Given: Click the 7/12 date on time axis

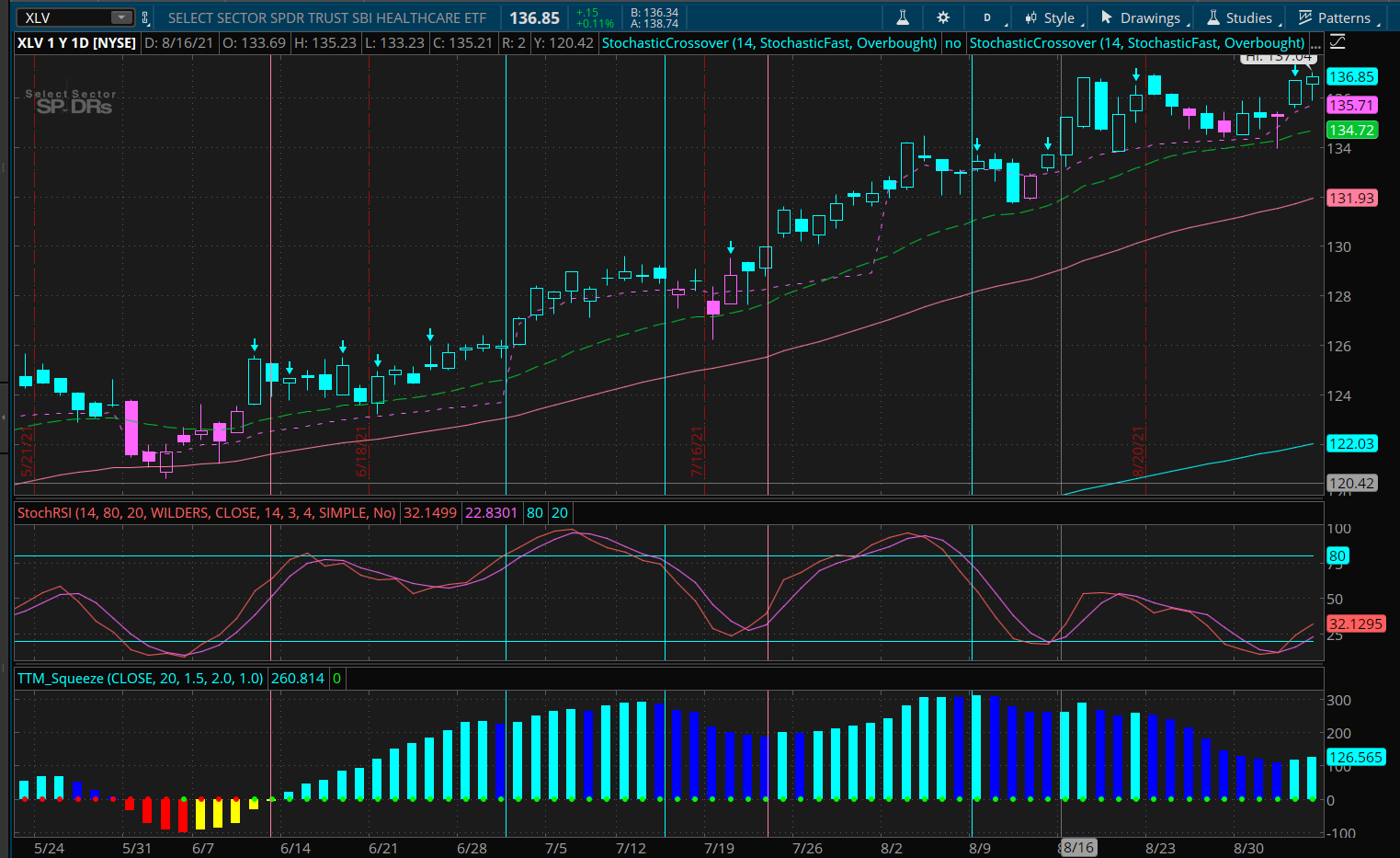Looking at the screenshot, I should coord(631,848).
